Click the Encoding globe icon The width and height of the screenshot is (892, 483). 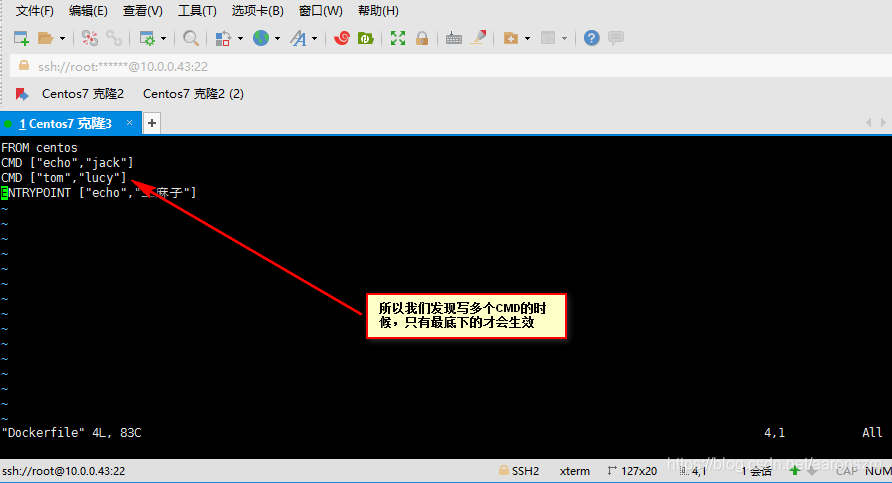[x=261, y=38]
